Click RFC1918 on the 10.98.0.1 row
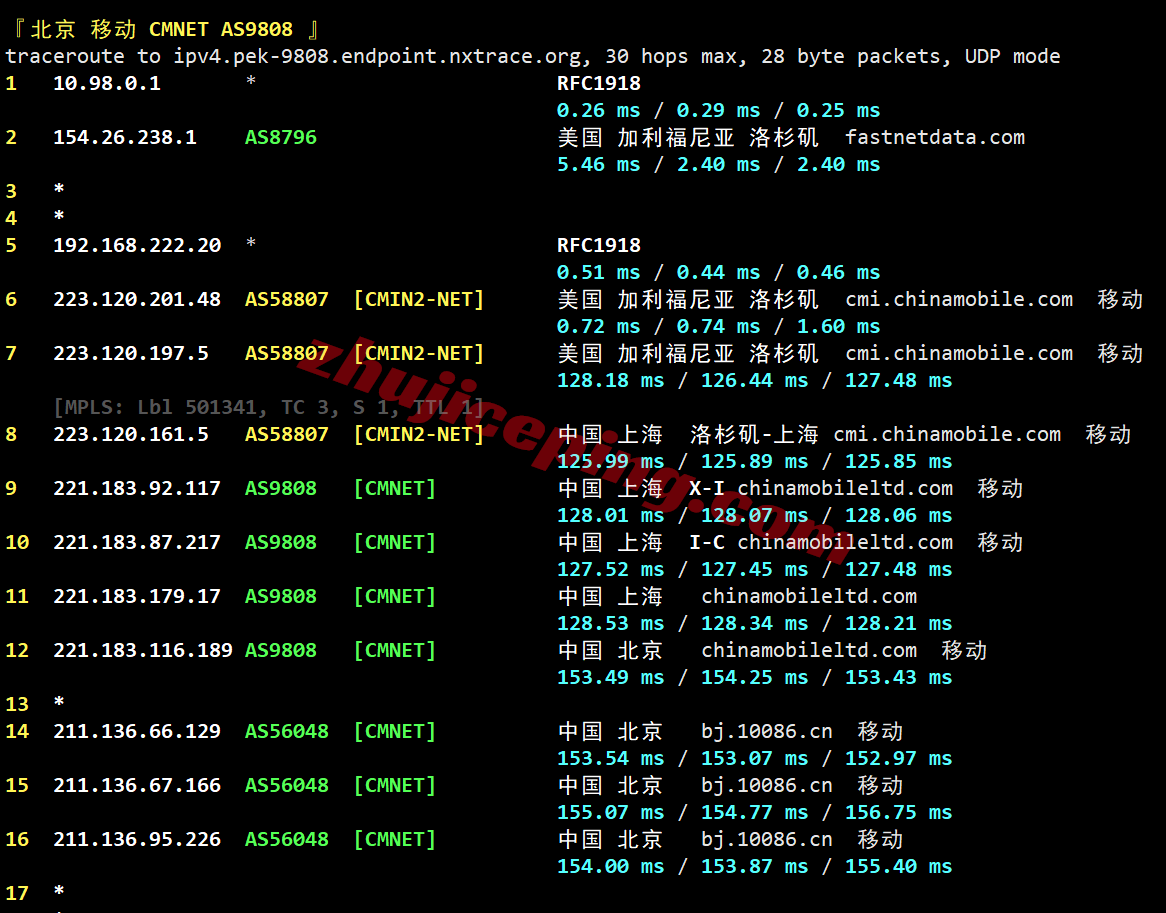Viewport: 1166px width, 913px height. (x=599, y=83)
